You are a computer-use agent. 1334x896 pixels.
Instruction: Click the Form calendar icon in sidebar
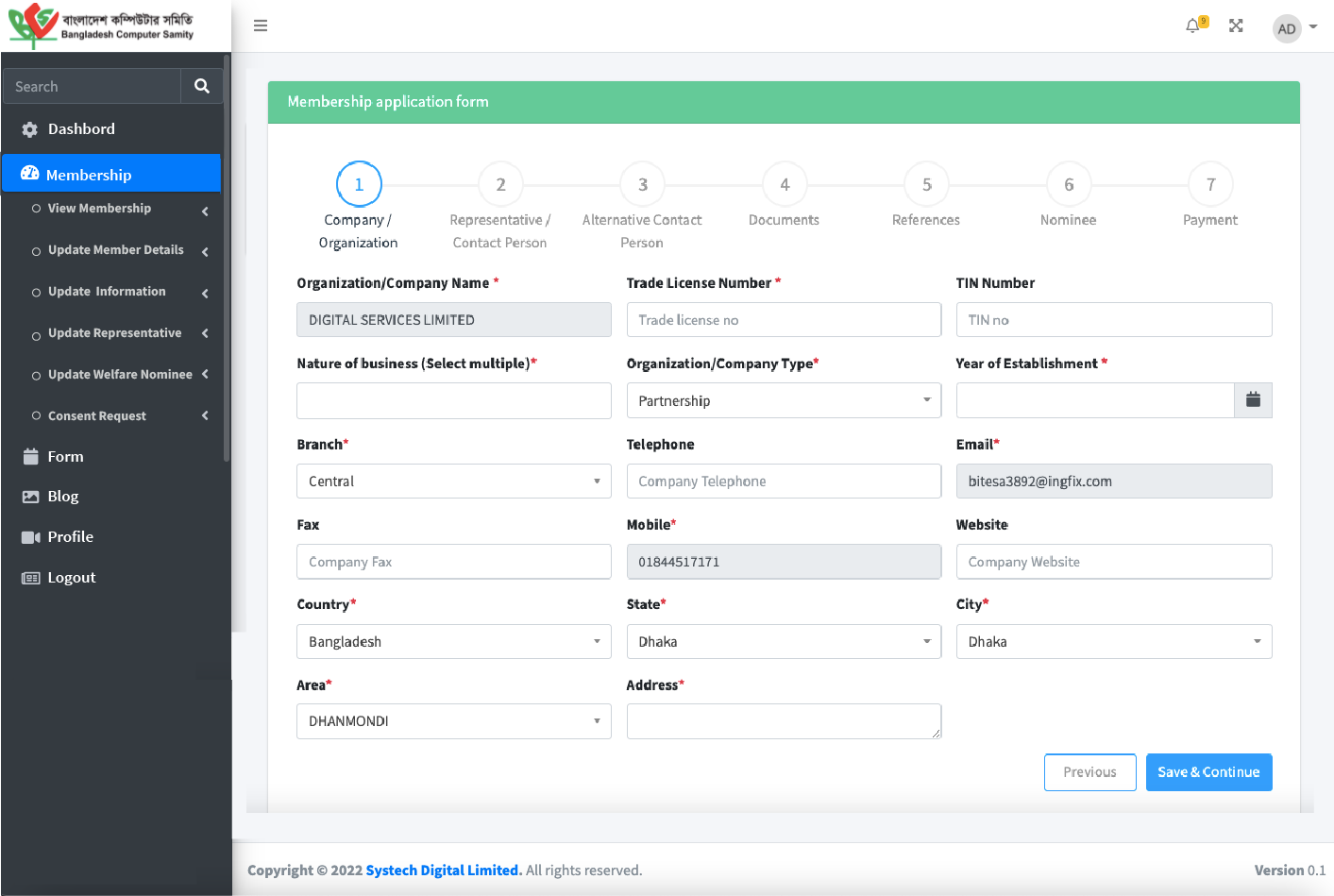point(30,457)
